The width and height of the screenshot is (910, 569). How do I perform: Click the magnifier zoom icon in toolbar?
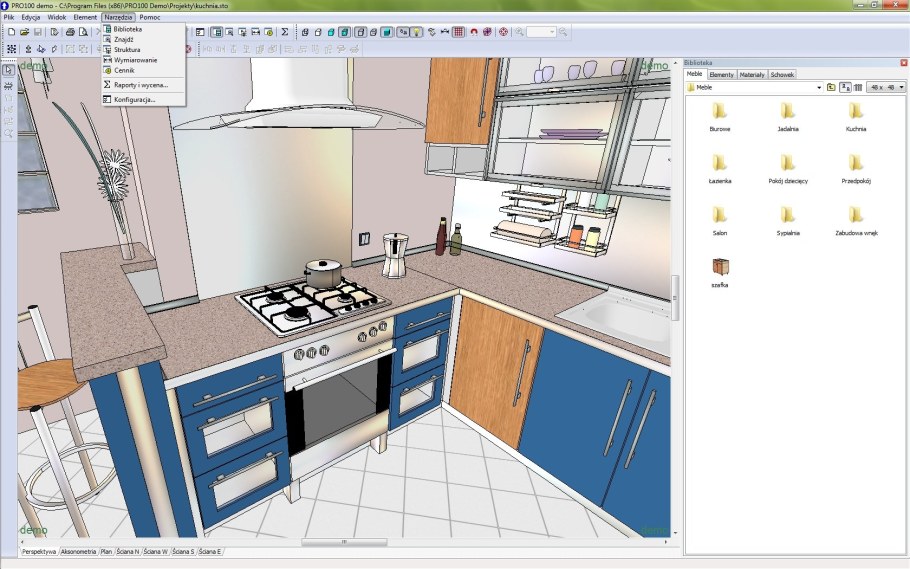pyautogui.click(x=520, y=32)
